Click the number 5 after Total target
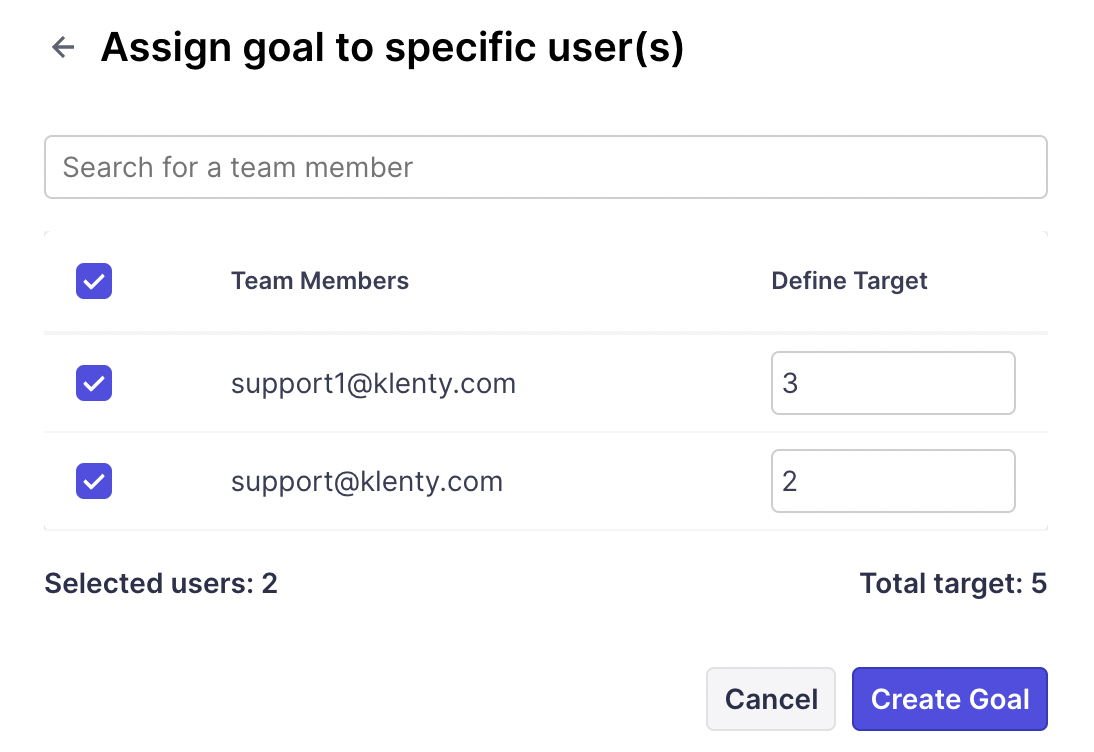This screenshot has height=752, width=1094. 1039,584
